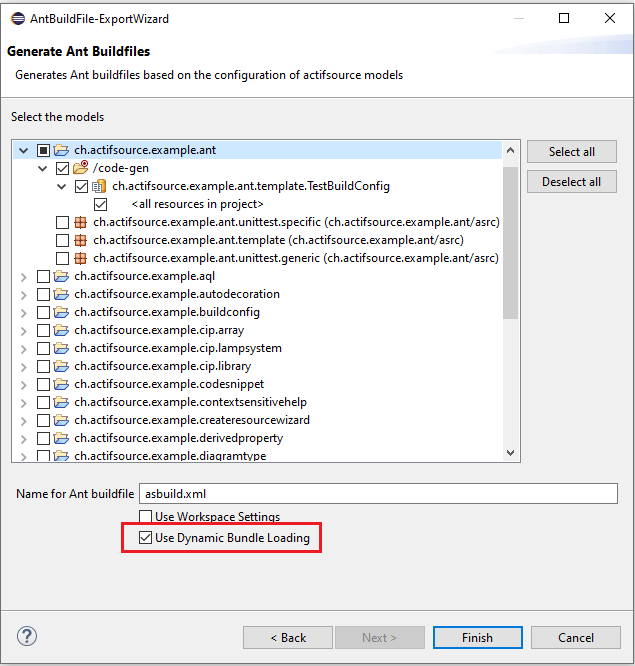Click the unittest.specific package icon
The image size is (635, 666).
click(x=81, y=222)
